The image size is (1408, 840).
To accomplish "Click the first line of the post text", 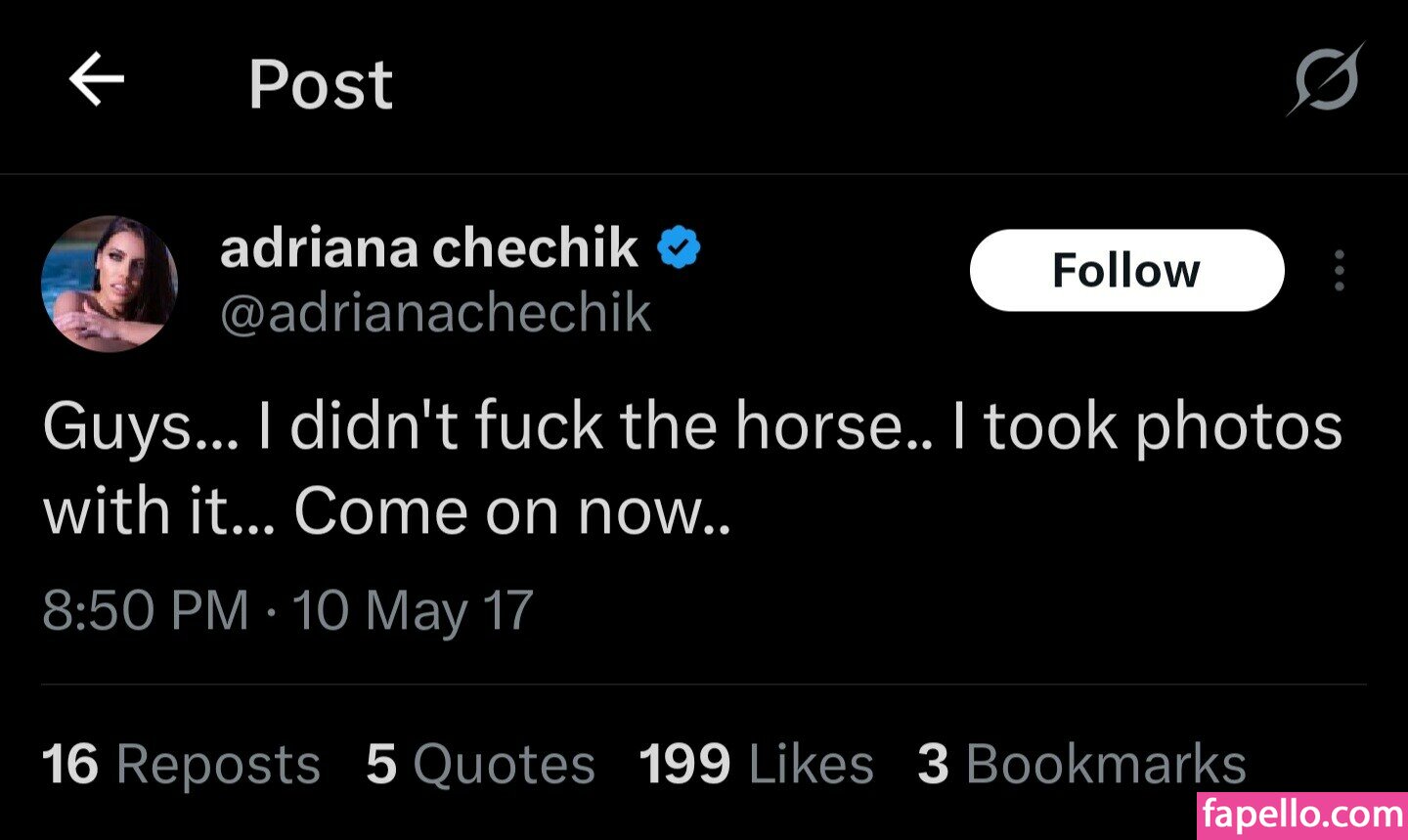I will pyautogui.click(x=692, y=426).
